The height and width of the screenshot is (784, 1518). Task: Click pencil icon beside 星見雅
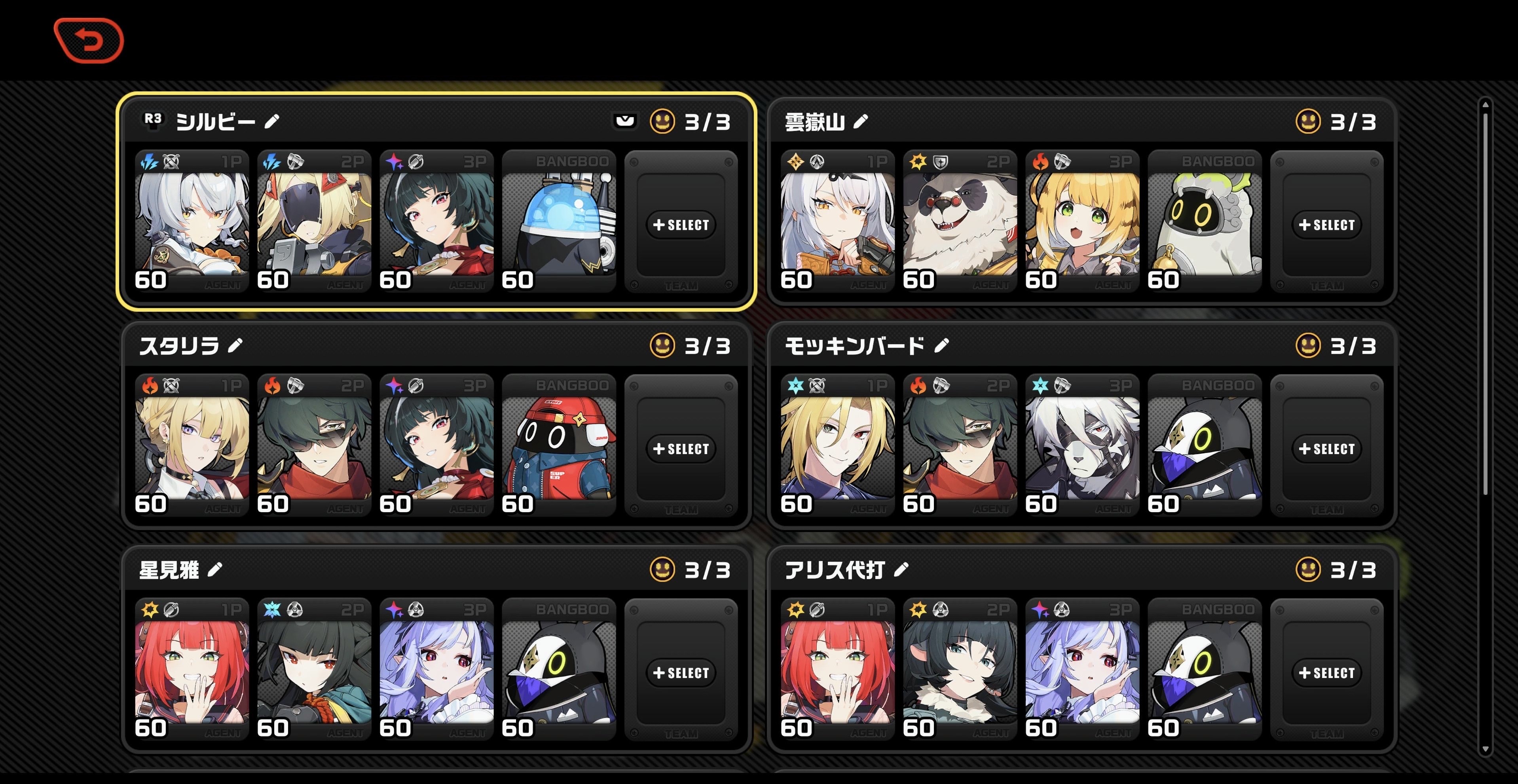pyautogui.click(x=215, y=570)
